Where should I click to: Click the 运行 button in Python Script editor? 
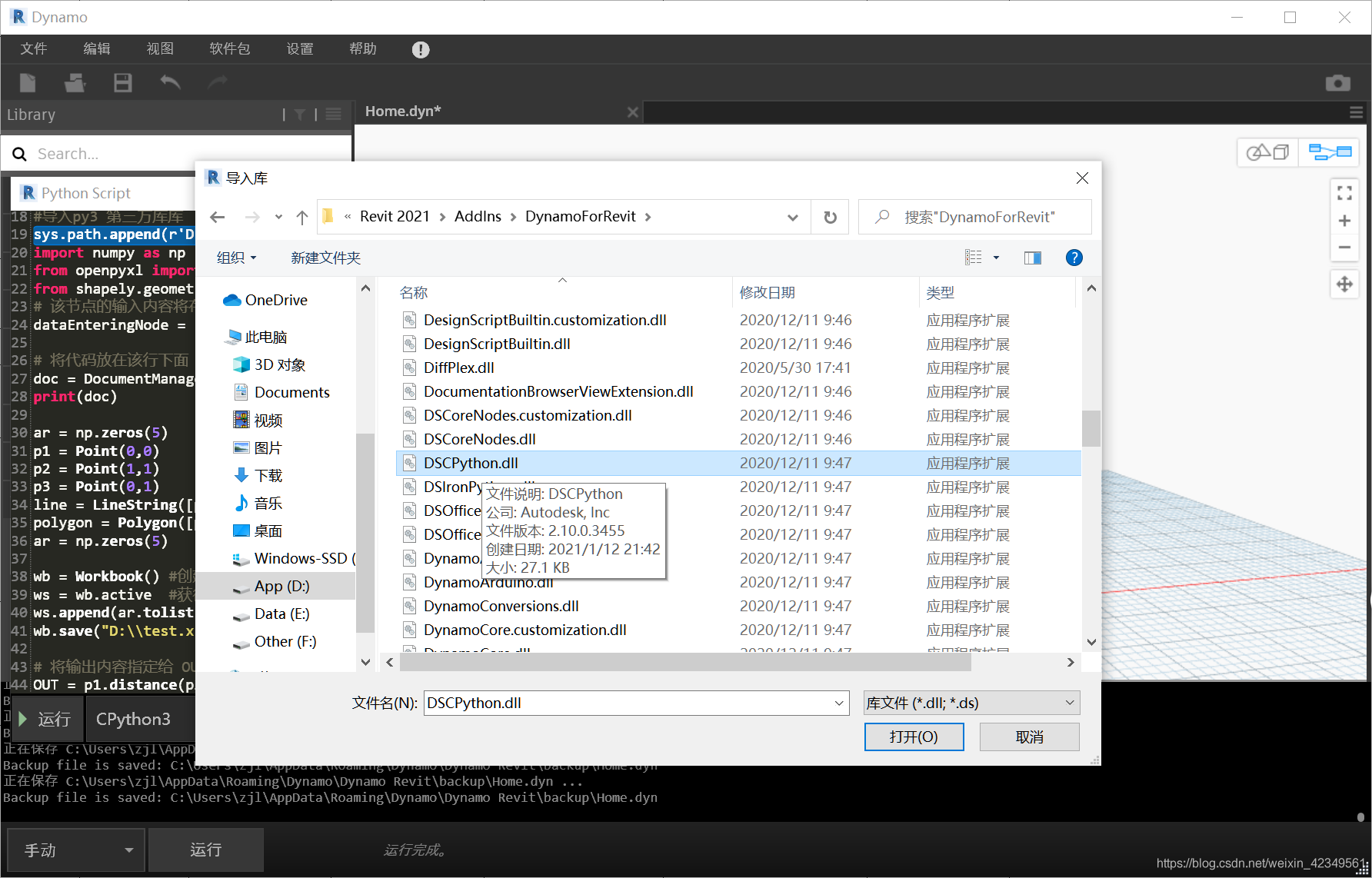tap(45, 719)
